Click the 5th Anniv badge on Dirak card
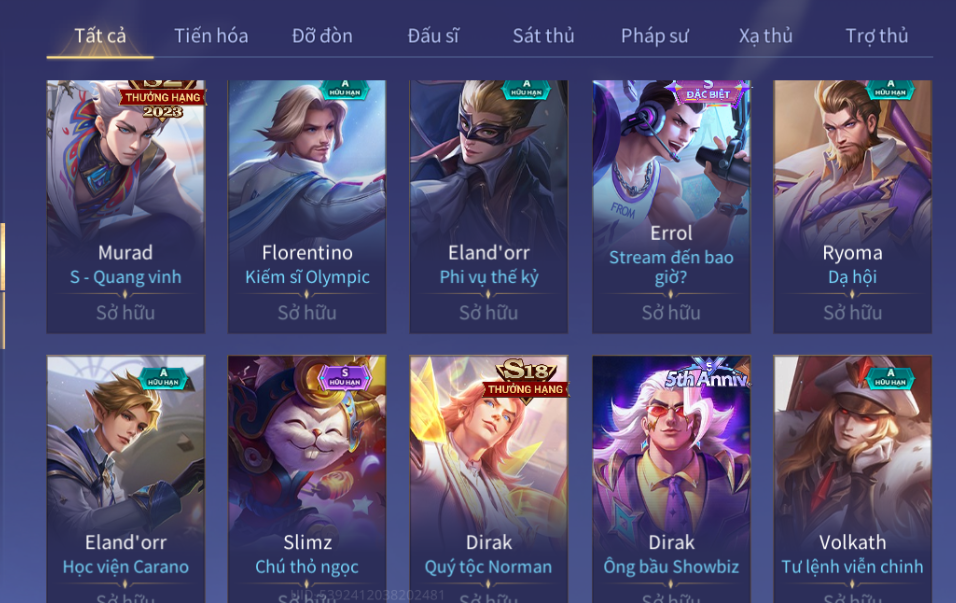The image size is (956, 603). pyautogui.click(x=707, y=375)
